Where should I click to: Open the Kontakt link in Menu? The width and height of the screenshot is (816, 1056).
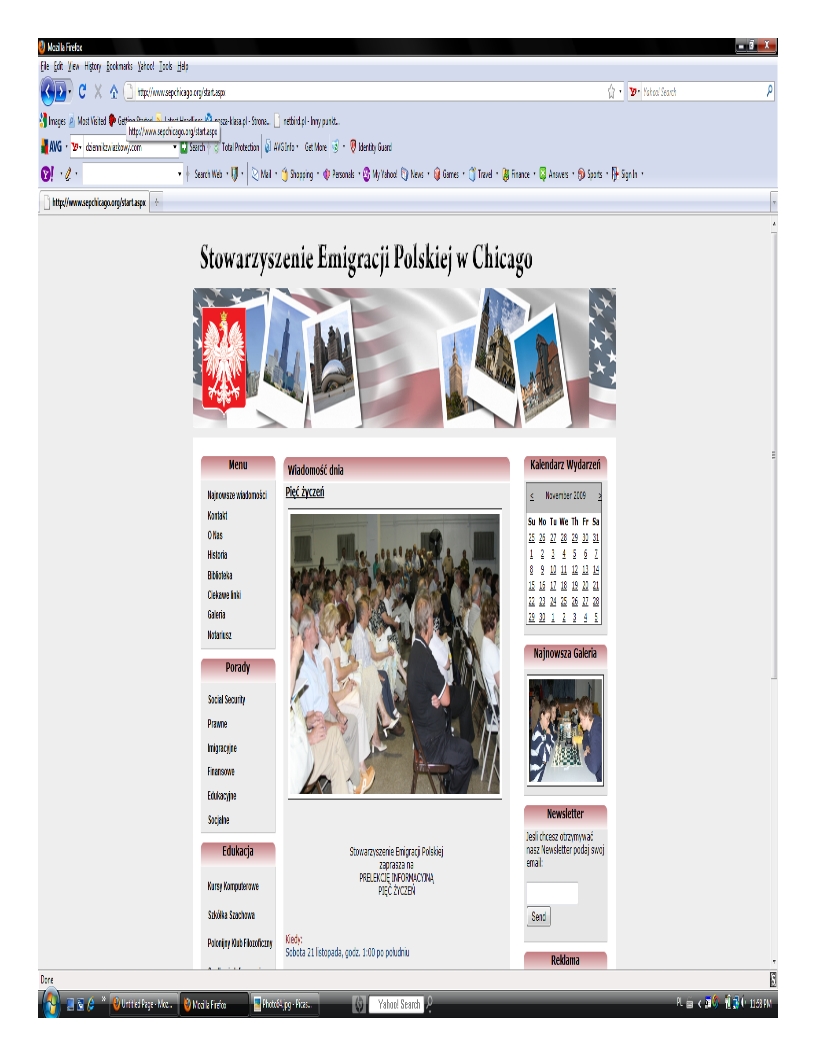[217, 515]
